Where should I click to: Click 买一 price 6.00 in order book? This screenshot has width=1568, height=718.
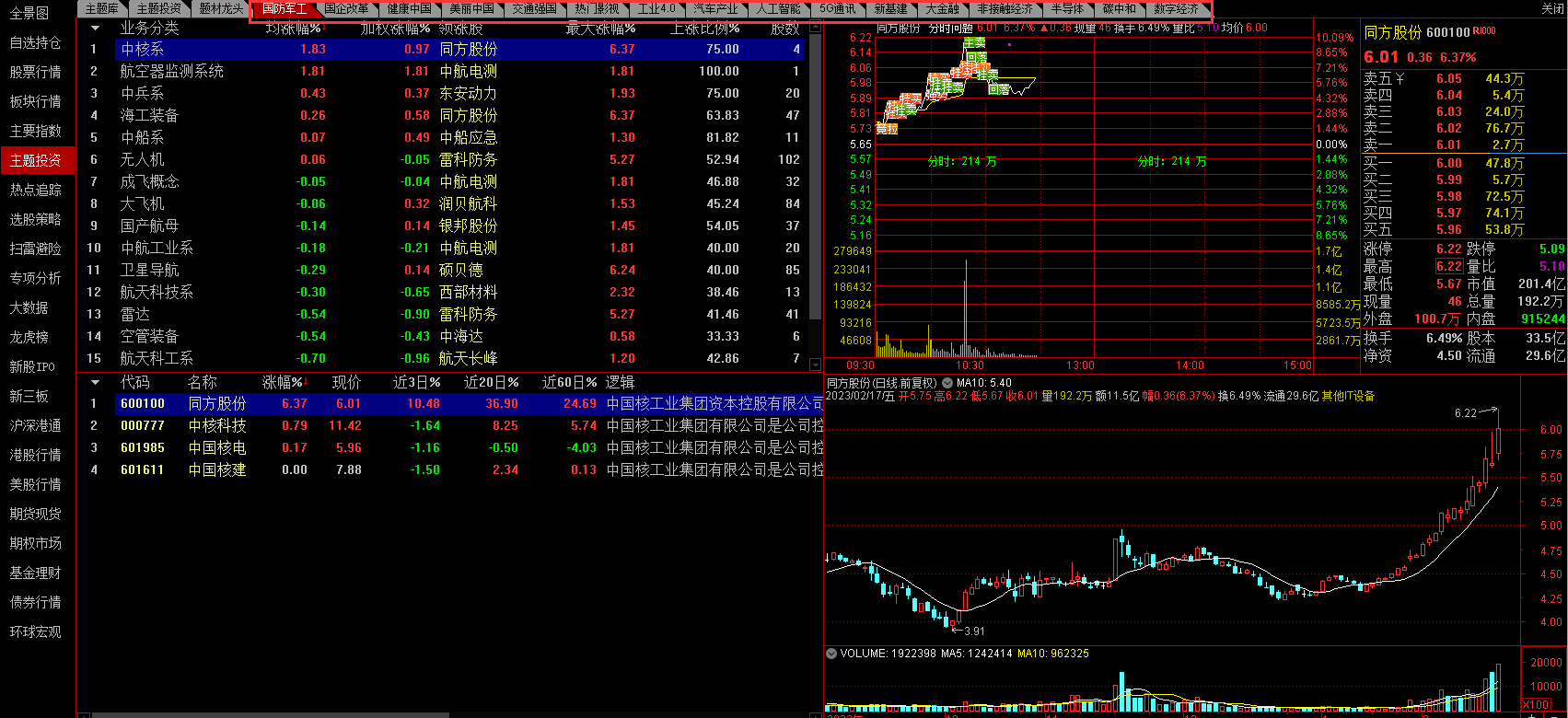[x=1448, y=163]
